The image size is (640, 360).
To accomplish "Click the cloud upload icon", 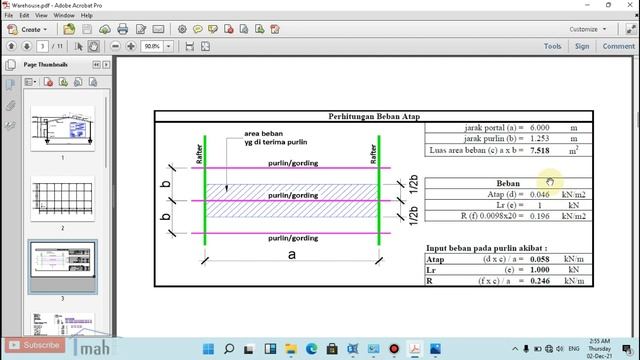I will point(104,29).
